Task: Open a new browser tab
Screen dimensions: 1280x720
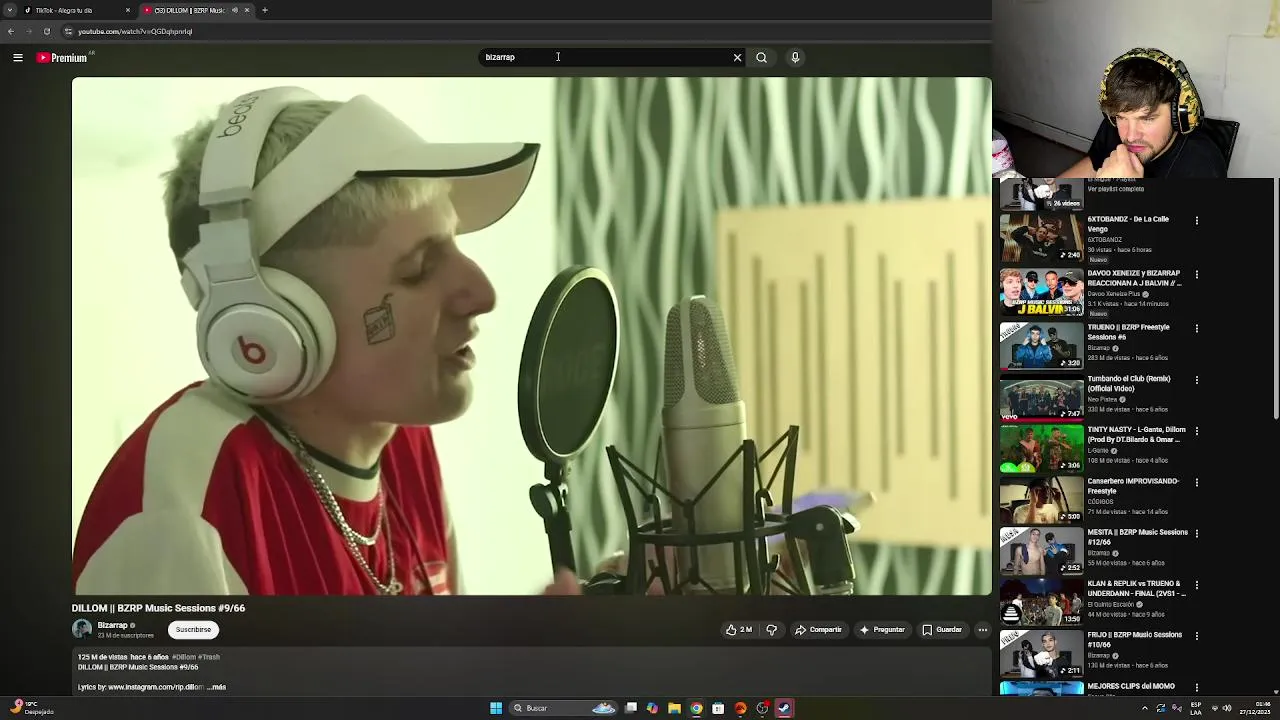Action: point(265,10)
